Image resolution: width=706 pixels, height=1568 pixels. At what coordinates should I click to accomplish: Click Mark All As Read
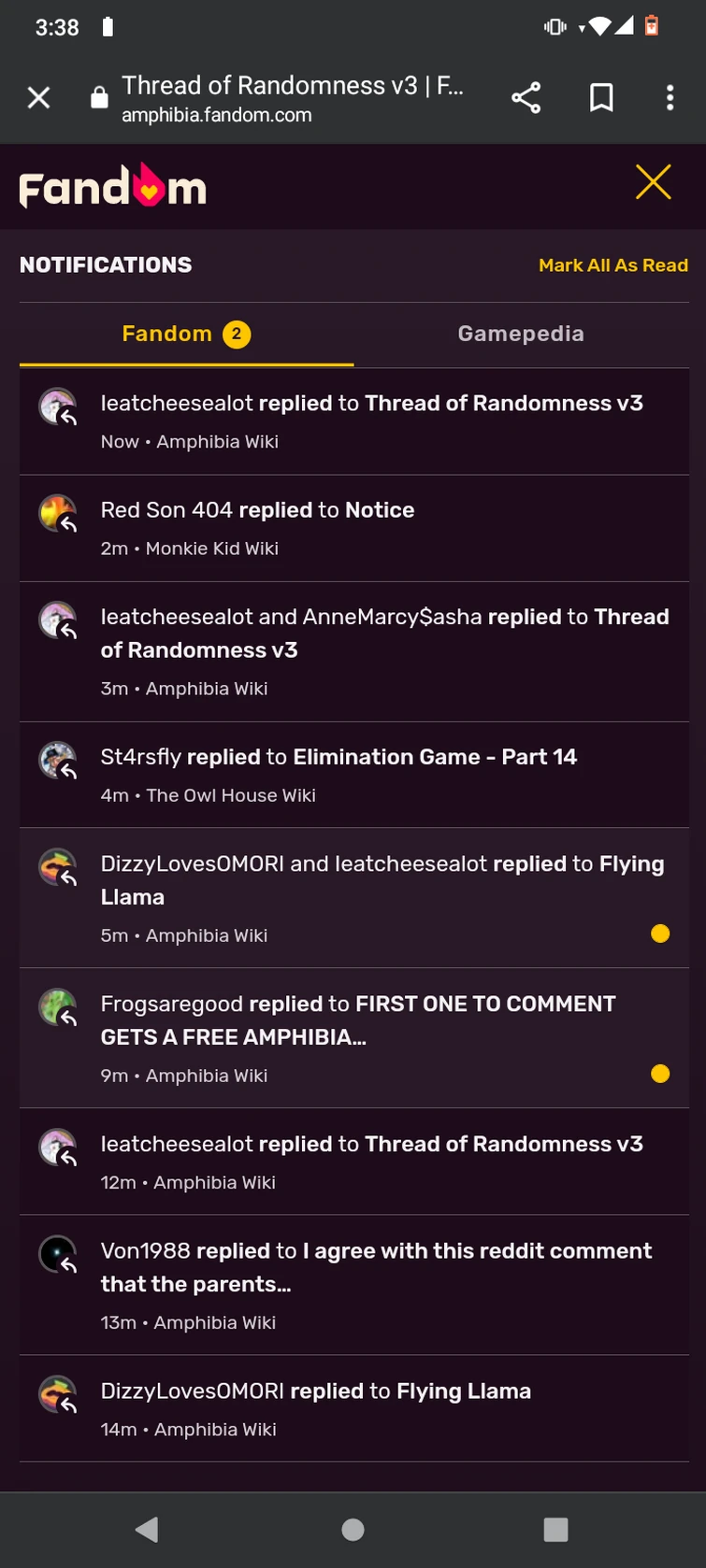pos(612,265)
